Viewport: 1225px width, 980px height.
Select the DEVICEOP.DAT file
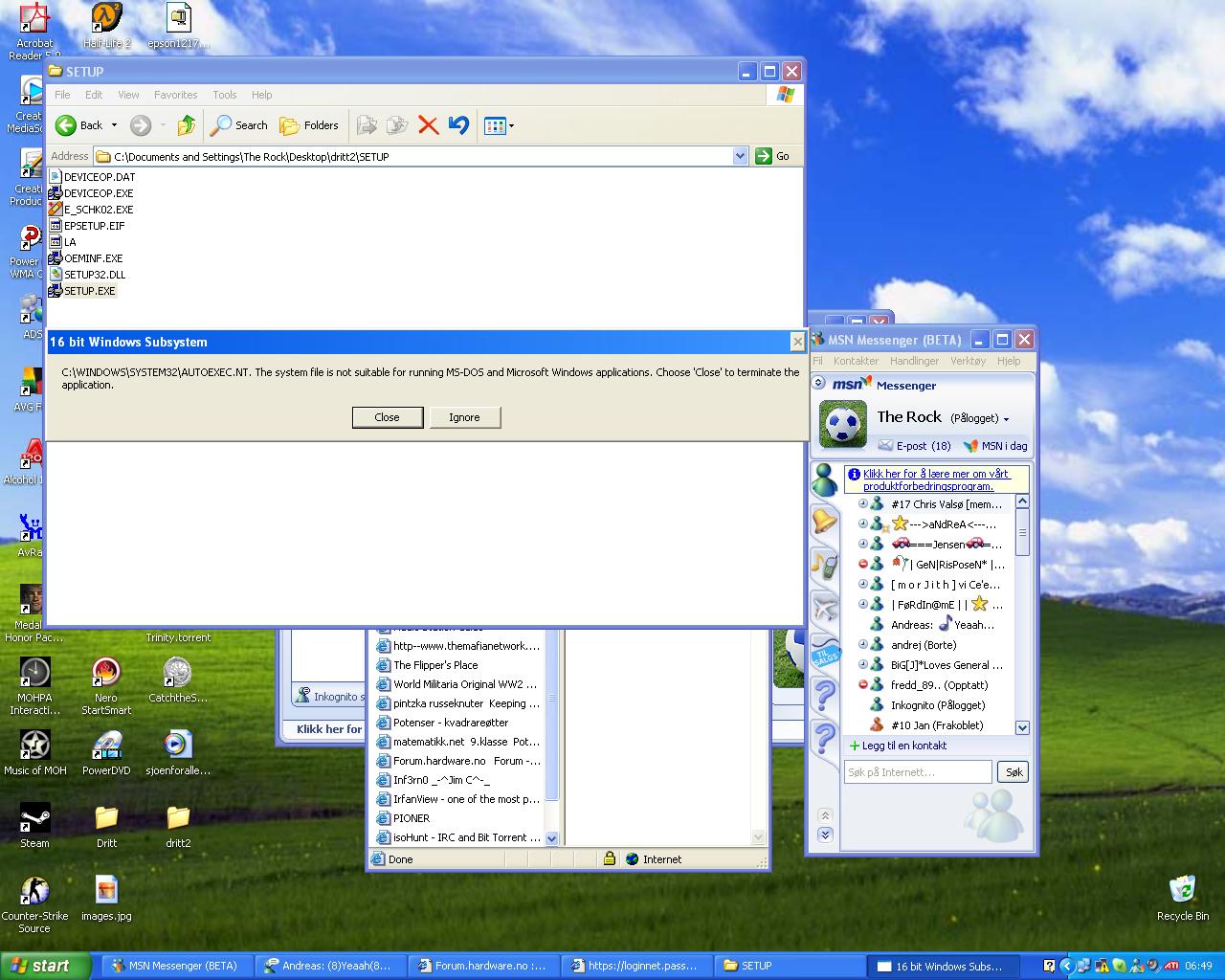coord(92,177)
